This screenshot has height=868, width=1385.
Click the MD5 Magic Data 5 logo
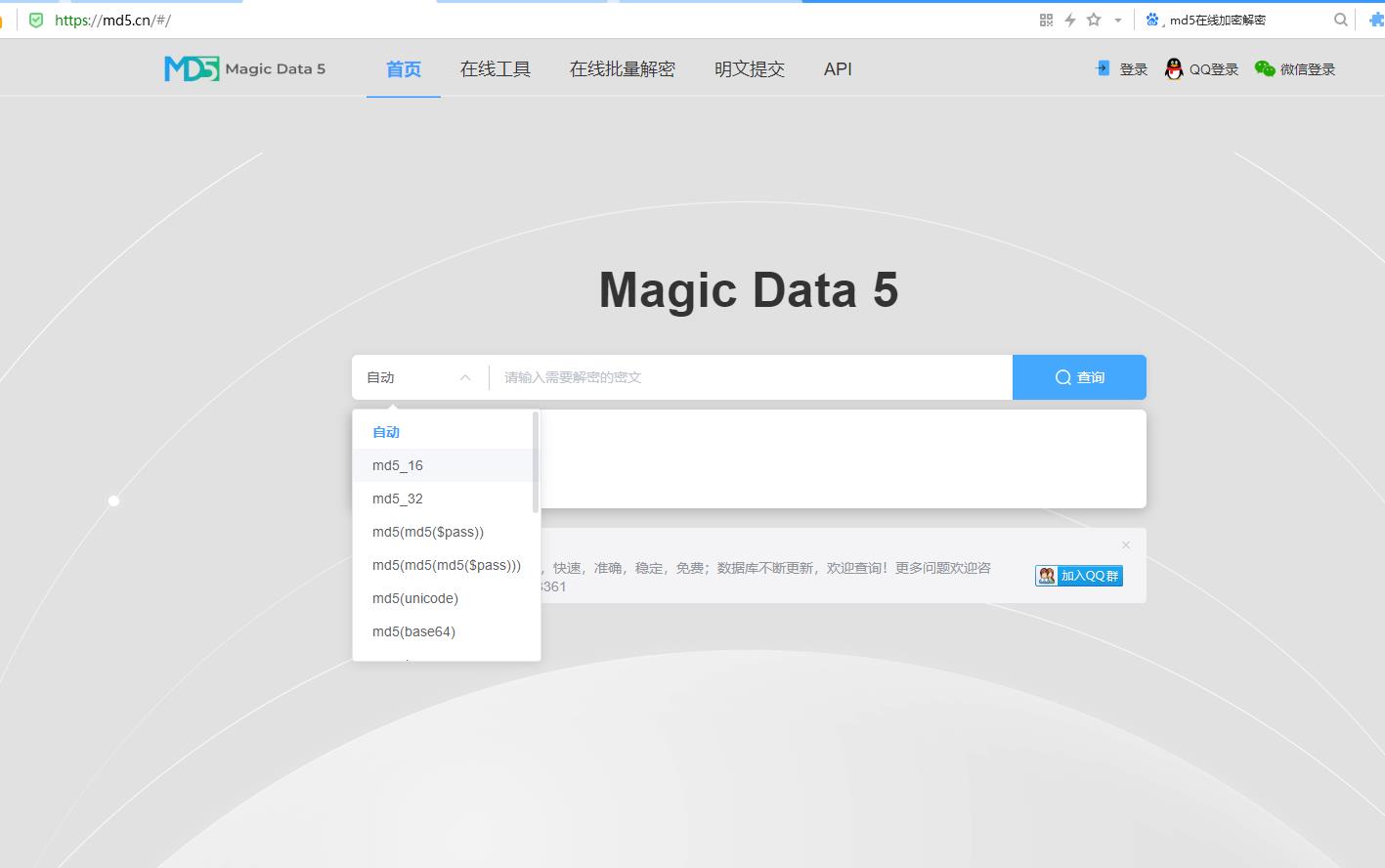pyautogui.click(x=244, y=68)
